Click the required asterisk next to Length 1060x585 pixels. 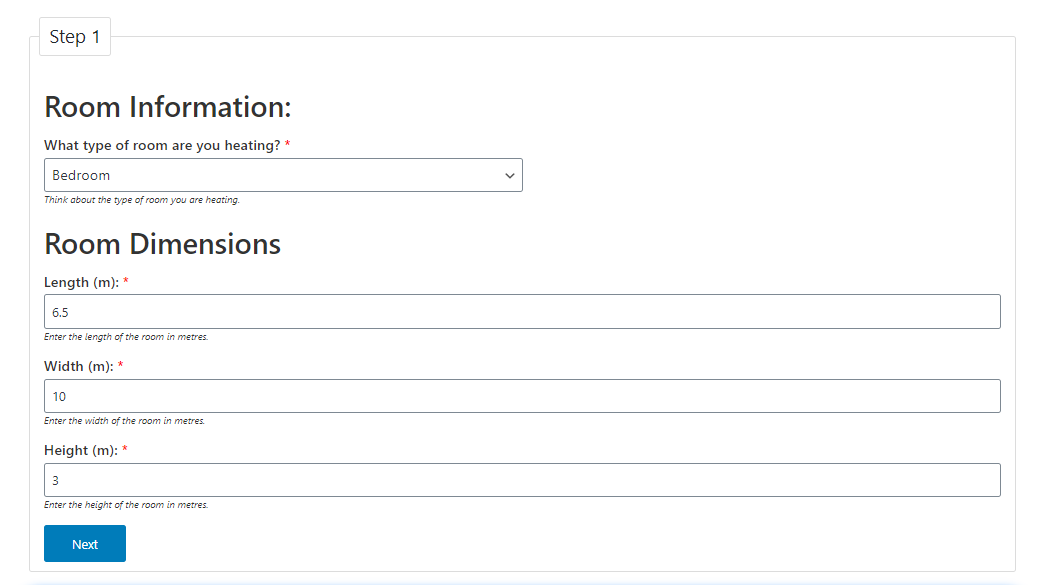pos(126,283)
